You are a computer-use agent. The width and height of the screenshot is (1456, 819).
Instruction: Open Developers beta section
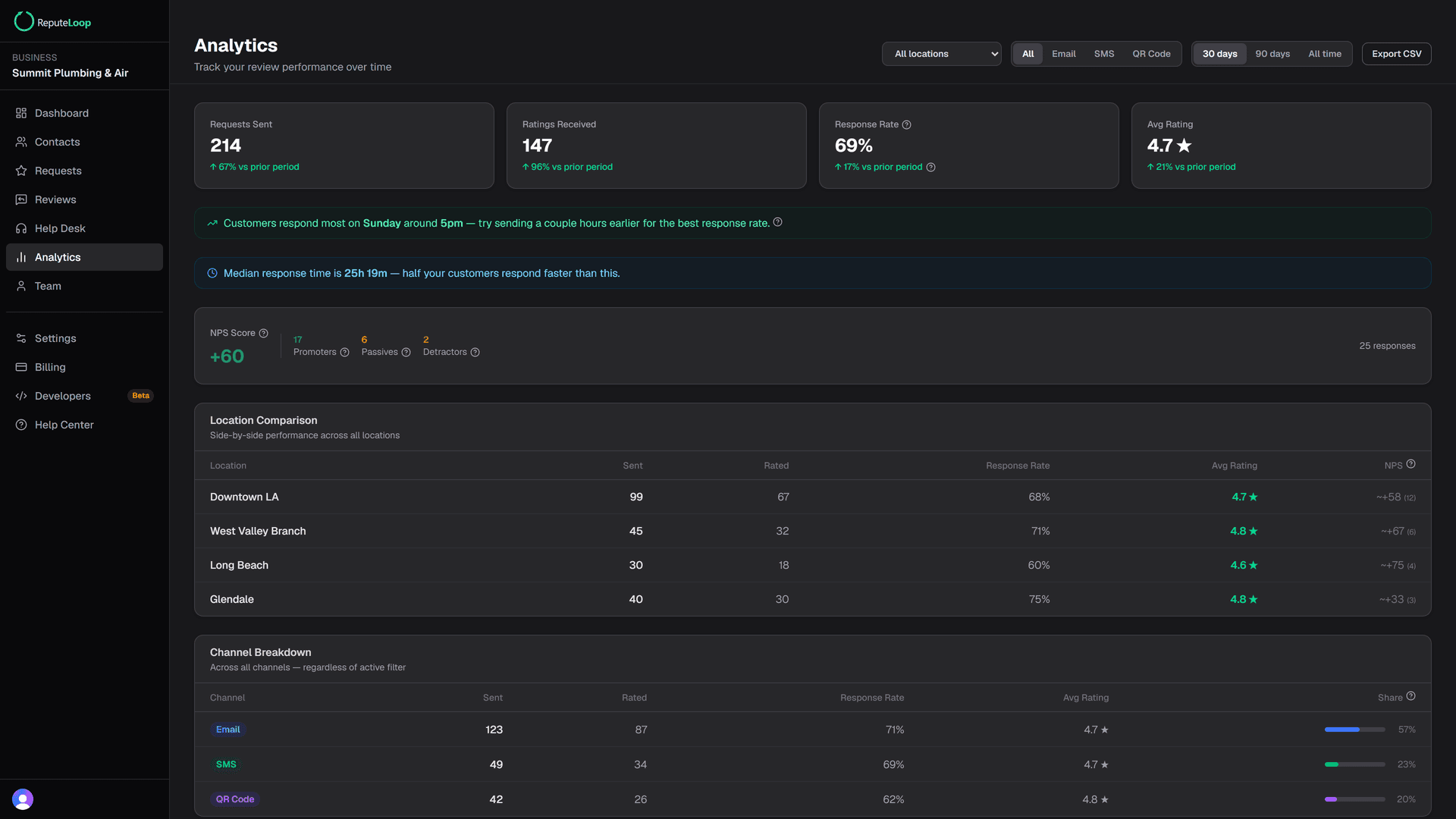84,396
